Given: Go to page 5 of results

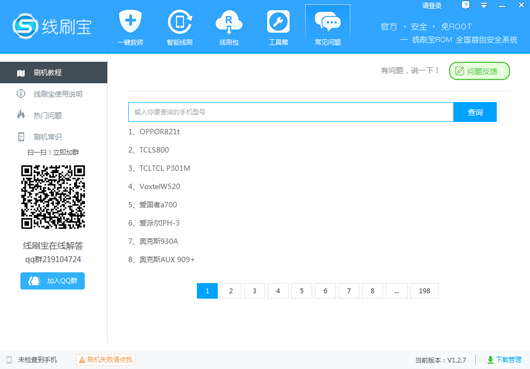Looking at the screenshot, I should click(x=302, y=291).
